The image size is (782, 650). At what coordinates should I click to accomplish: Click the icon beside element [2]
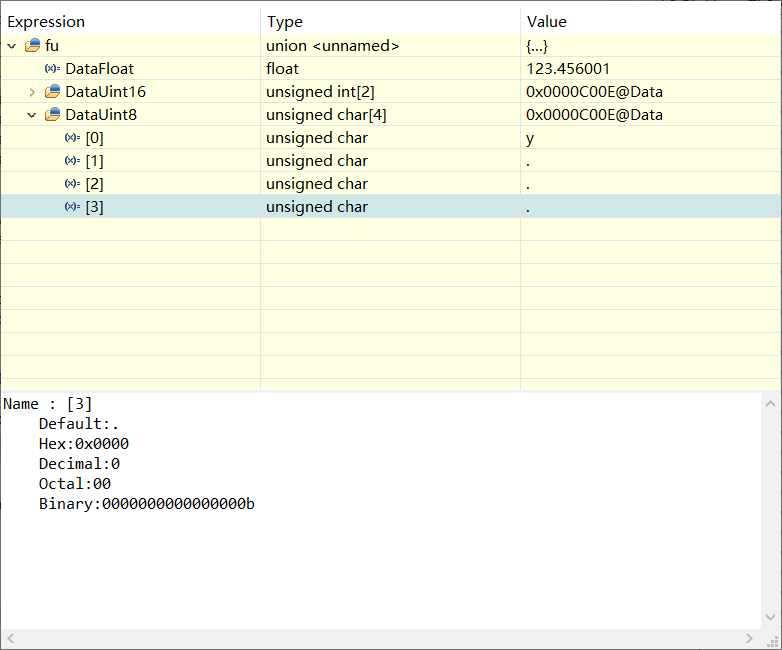pos(72,184)
